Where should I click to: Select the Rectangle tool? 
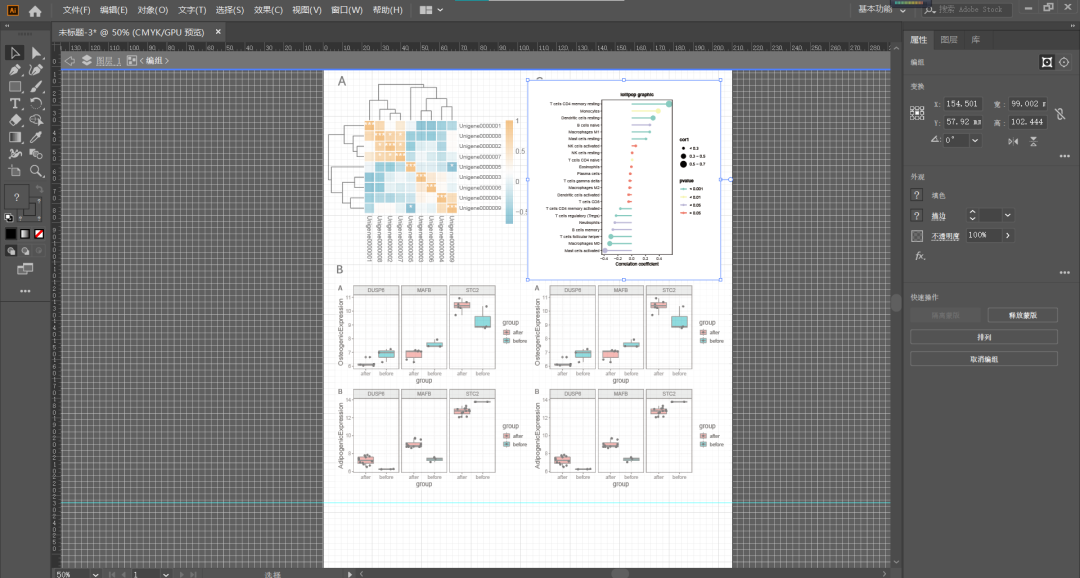14,87
